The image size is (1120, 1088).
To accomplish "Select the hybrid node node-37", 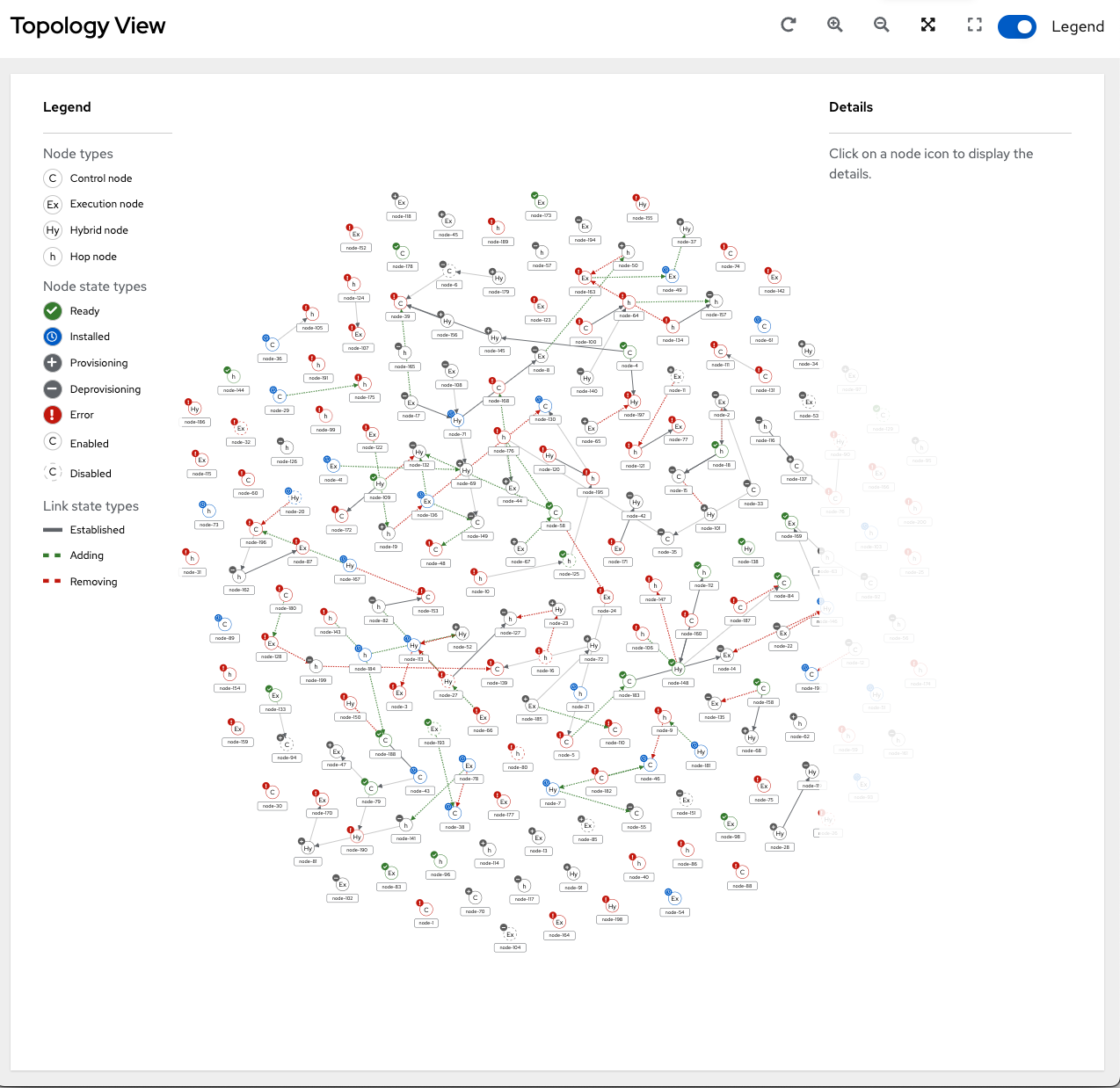I will pos(686,228).
